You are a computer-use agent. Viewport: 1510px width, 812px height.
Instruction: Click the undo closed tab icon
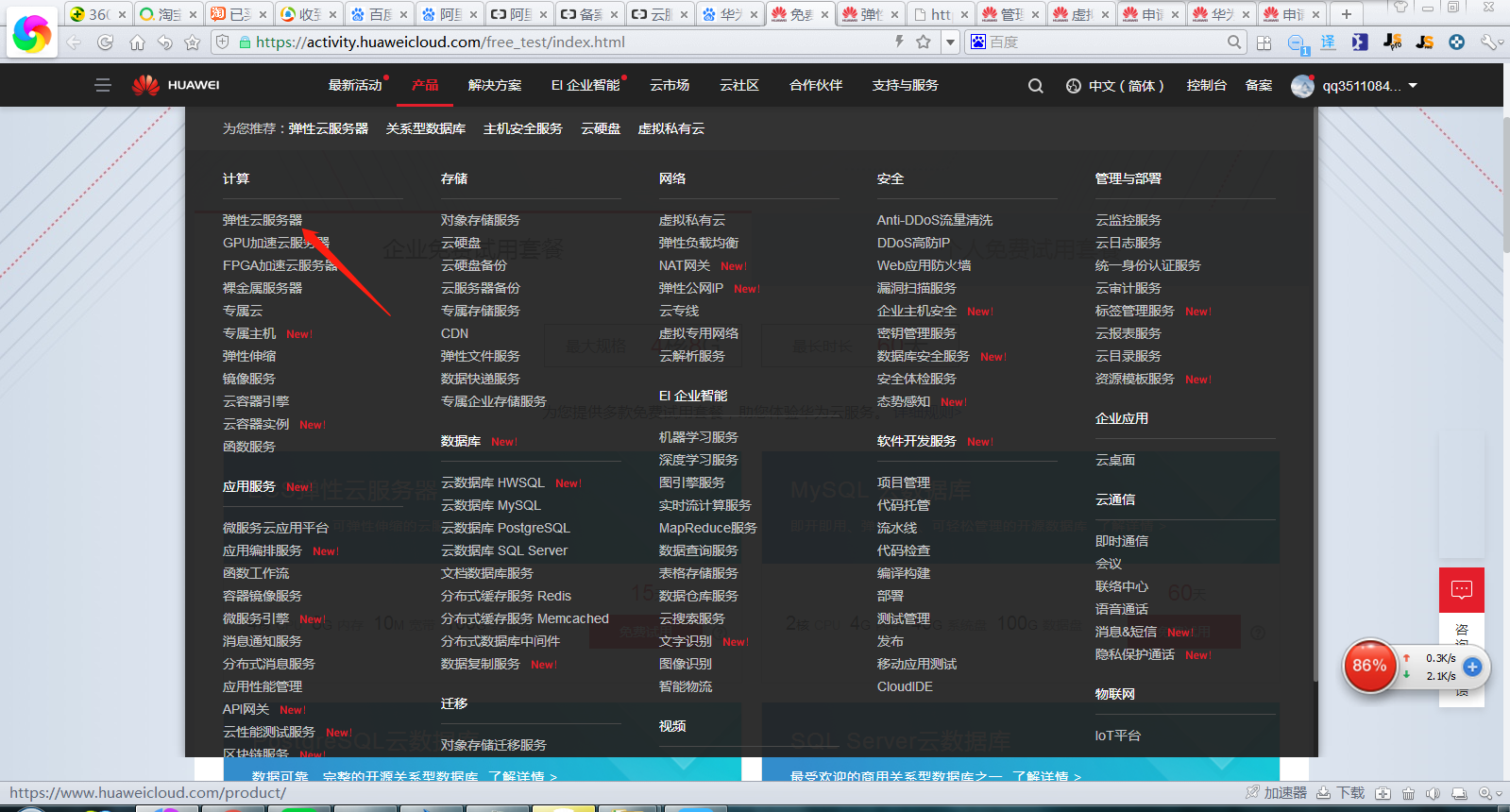(164, 42)
